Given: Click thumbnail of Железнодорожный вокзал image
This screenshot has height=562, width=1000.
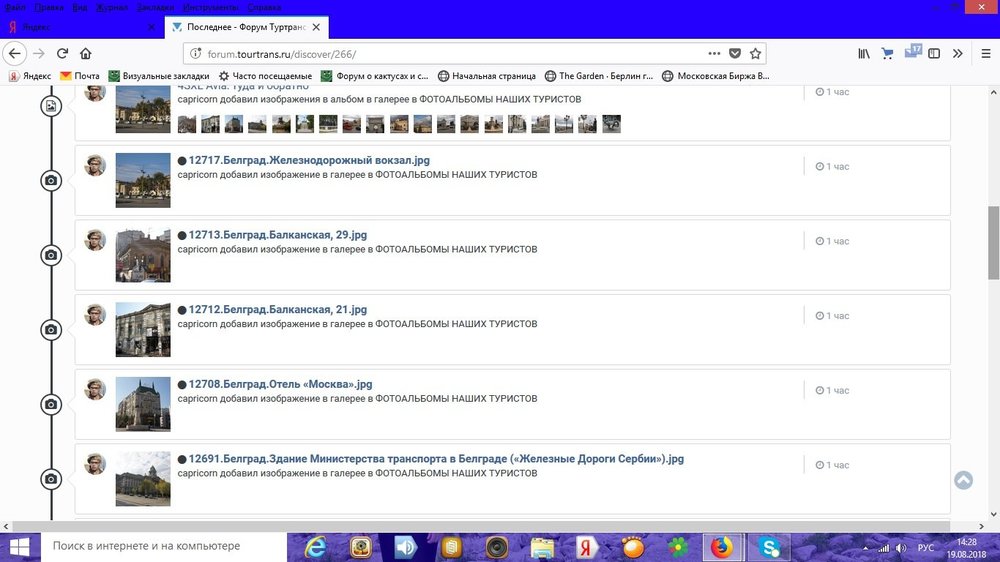Looking at the screenshot, I should pyautogui.click(x=143, y=180).
